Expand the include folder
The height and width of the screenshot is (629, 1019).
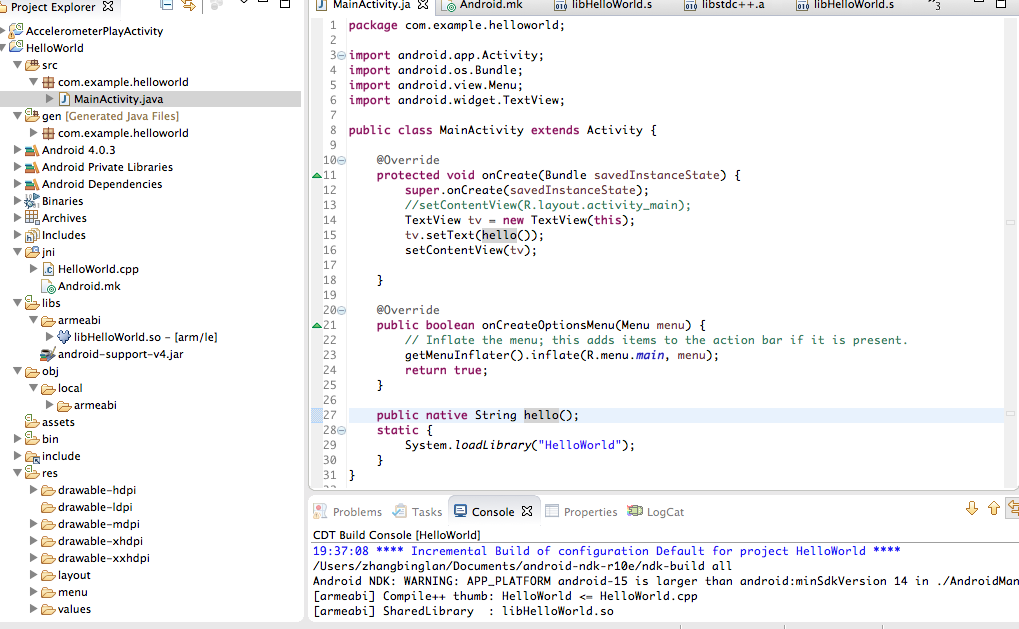18,456
